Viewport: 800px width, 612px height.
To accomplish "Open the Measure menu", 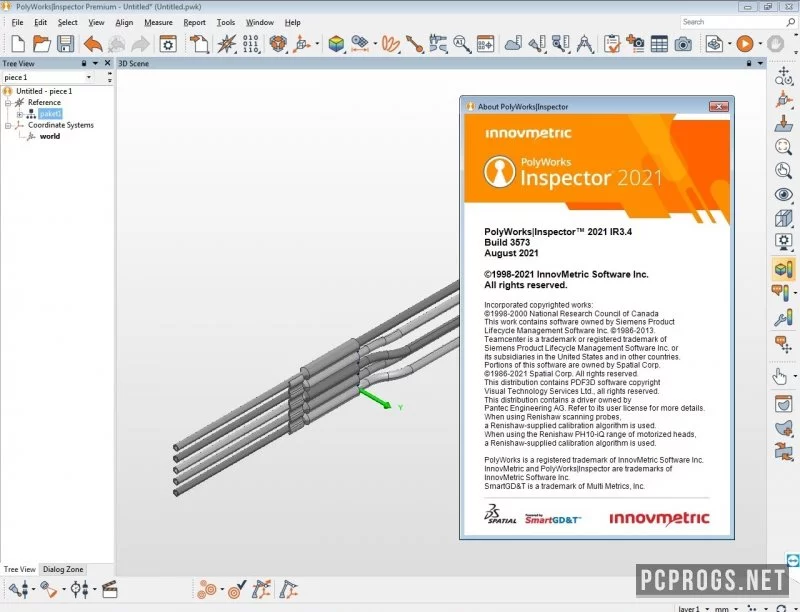I will pyautogui.click(x=158, y=22).
